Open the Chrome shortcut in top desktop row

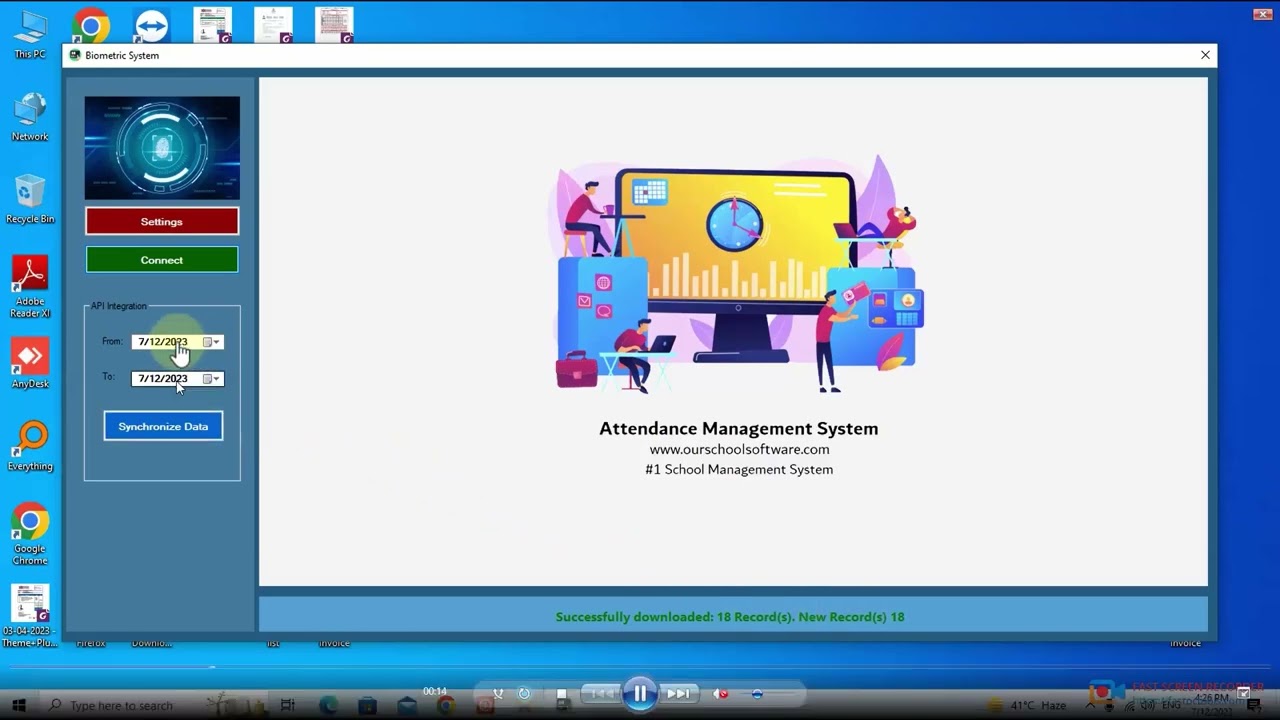[91, 26]
